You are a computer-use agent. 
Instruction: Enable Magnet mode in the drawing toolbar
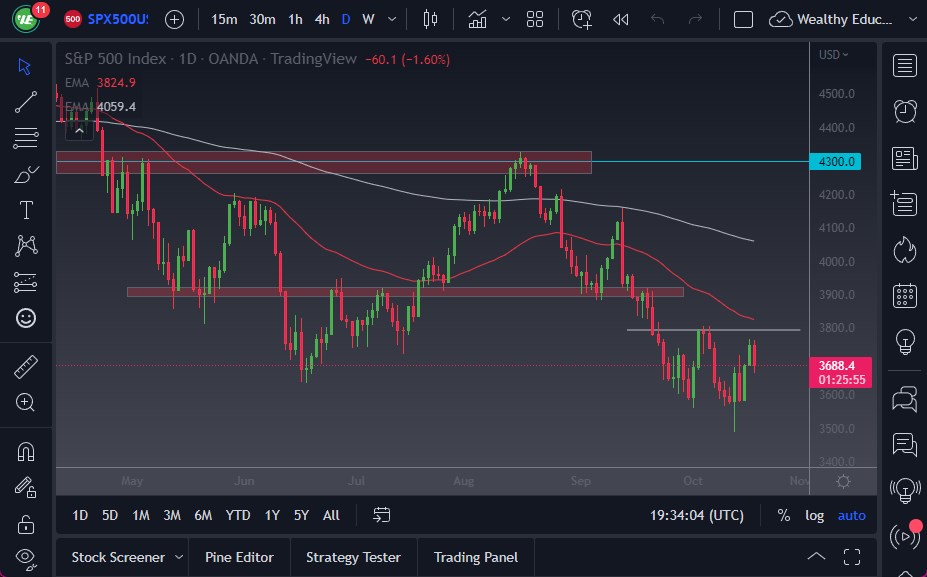coord(25,451)
